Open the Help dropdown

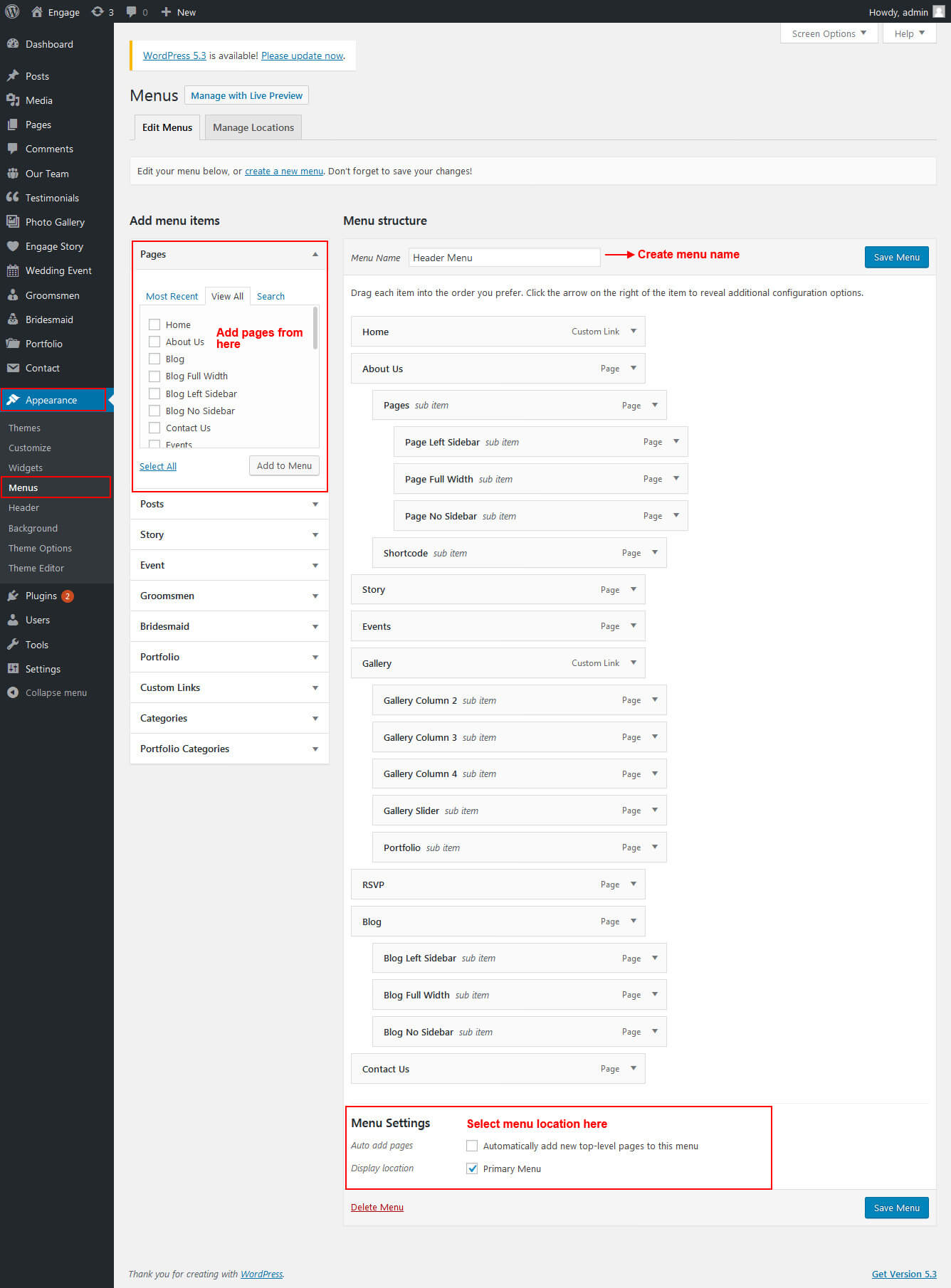(909, 33)
